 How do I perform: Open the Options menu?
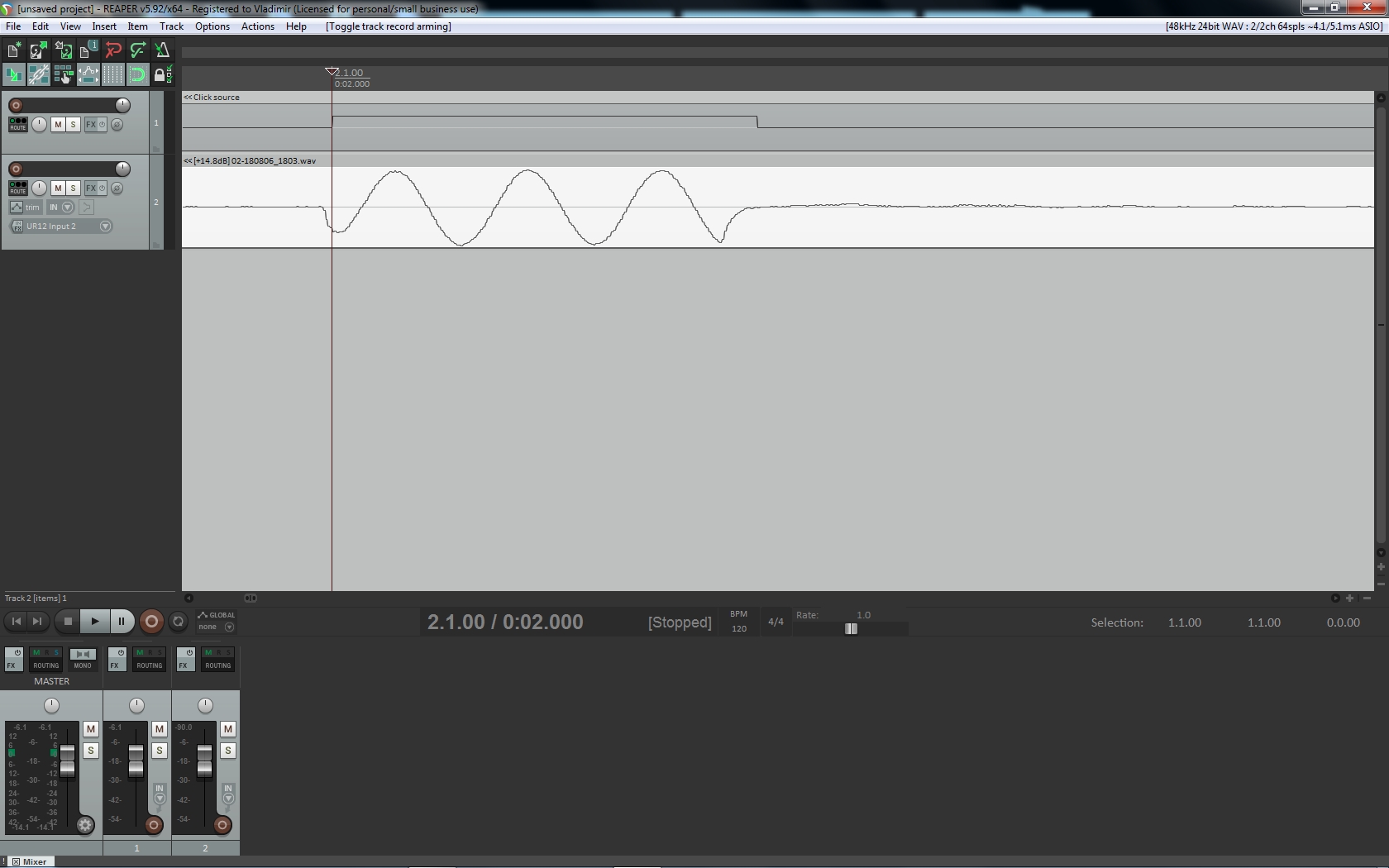[x=212, y=26]
